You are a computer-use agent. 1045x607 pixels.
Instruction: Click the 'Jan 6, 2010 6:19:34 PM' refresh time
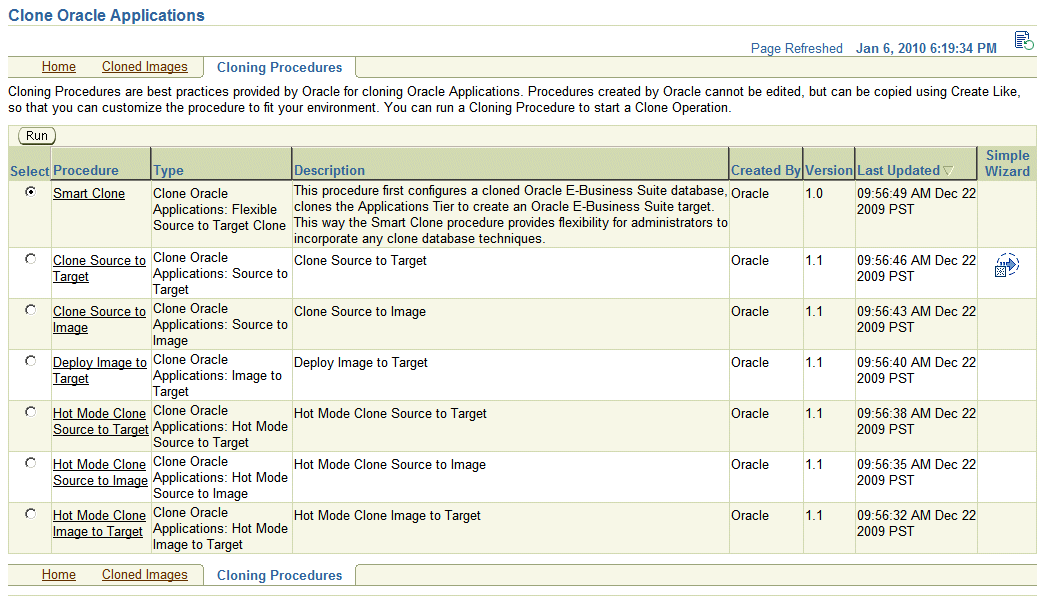pos(926,48)
